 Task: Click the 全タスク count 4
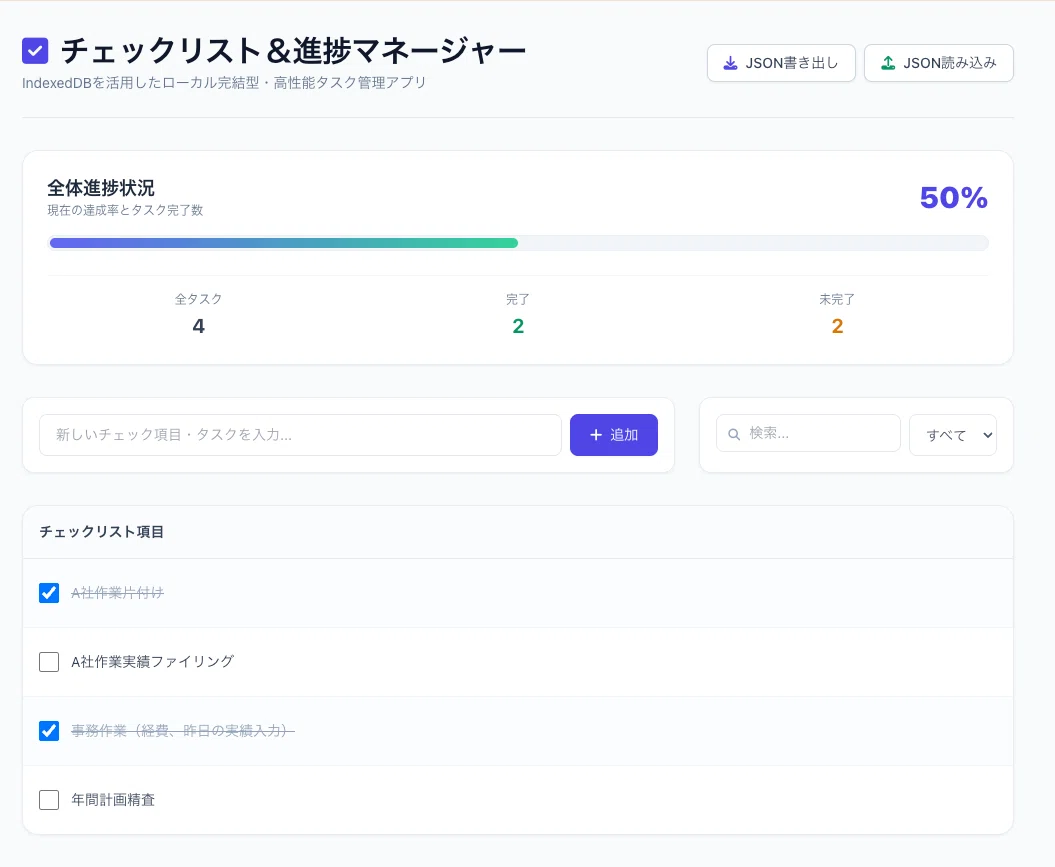point(198,326)
